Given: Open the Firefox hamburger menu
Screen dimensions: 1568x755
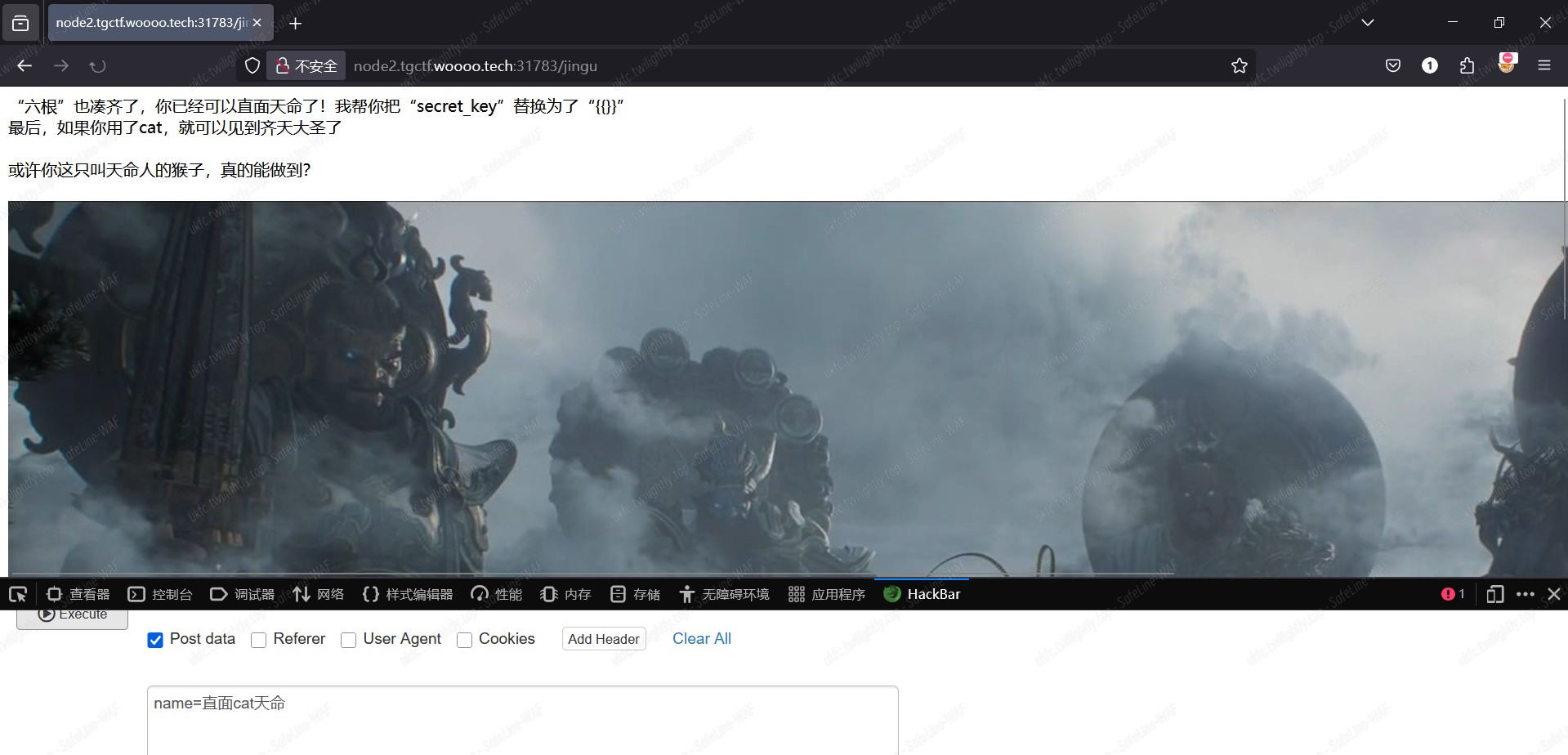Looking at the screenshot, I should [1543, 66].
